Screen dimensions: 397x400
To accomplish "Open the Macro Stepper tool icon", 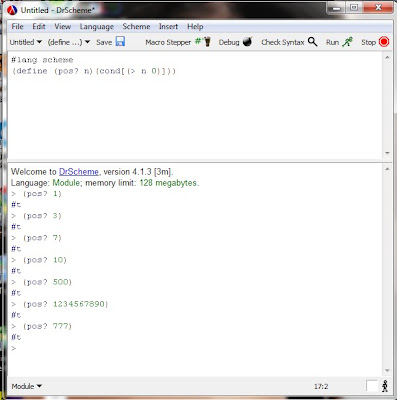I will [203, 42].
